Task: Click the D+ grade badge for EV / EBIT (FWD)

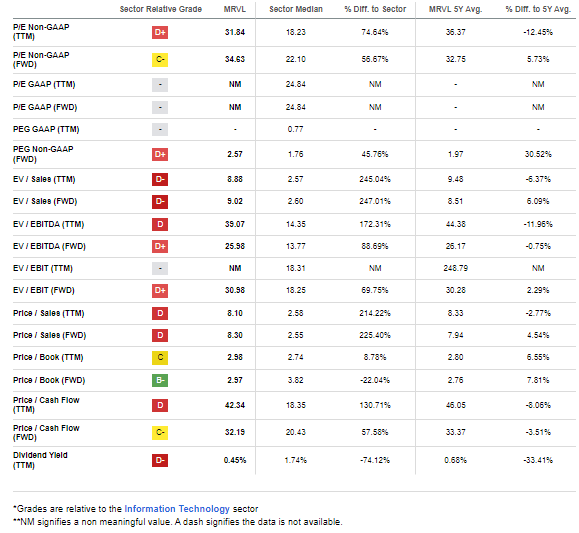Action: [160, 291]
